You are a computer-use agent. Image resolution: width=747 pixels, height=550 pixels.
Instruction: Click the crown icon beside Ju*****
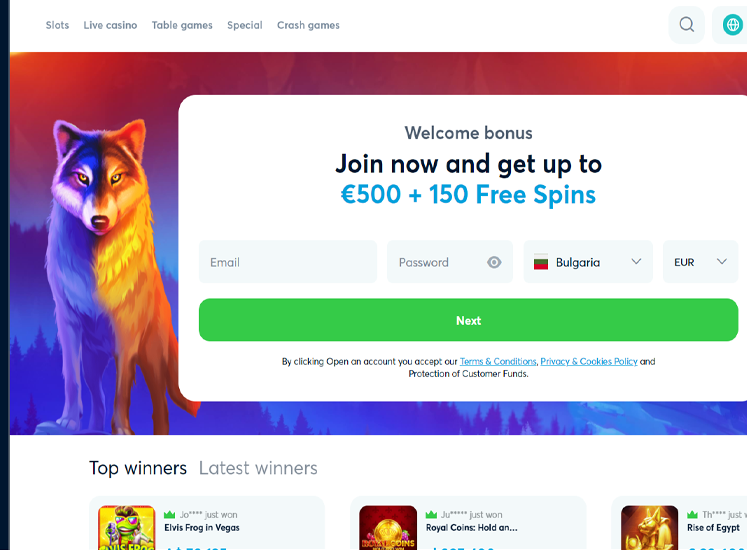[x=431, y=515]
